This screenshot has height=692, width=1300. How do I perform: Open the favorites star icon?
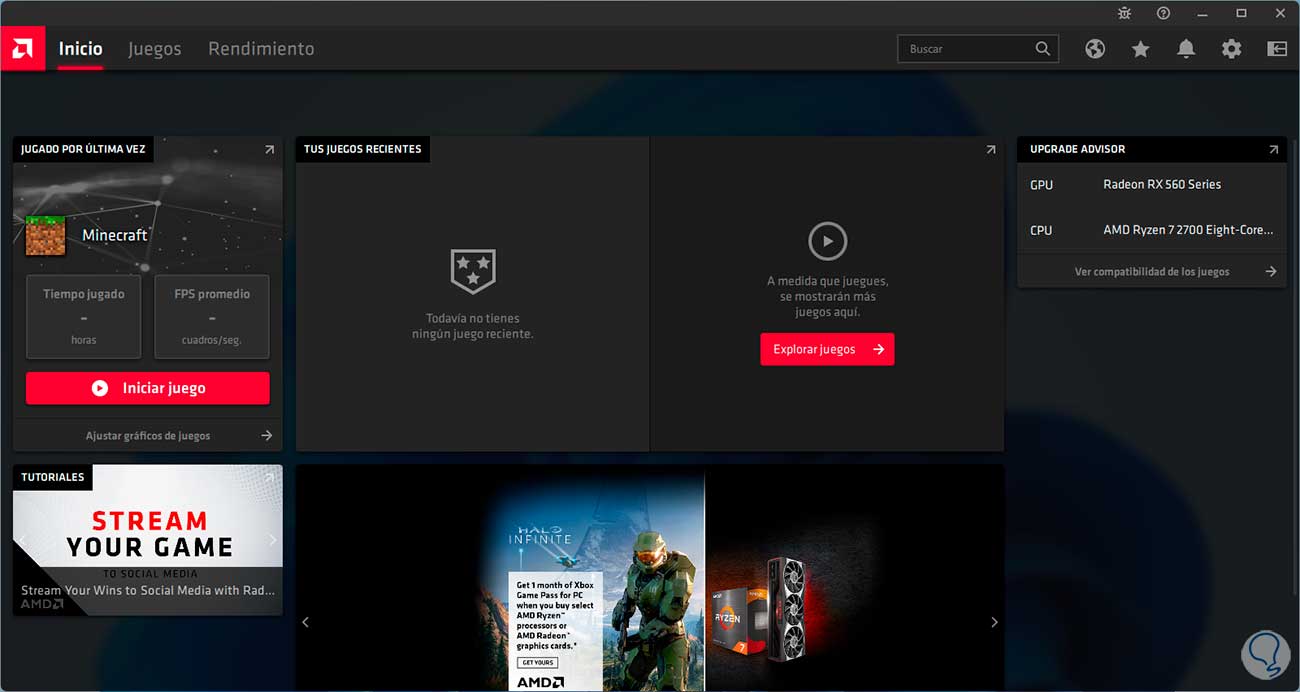coord(1140,48)
